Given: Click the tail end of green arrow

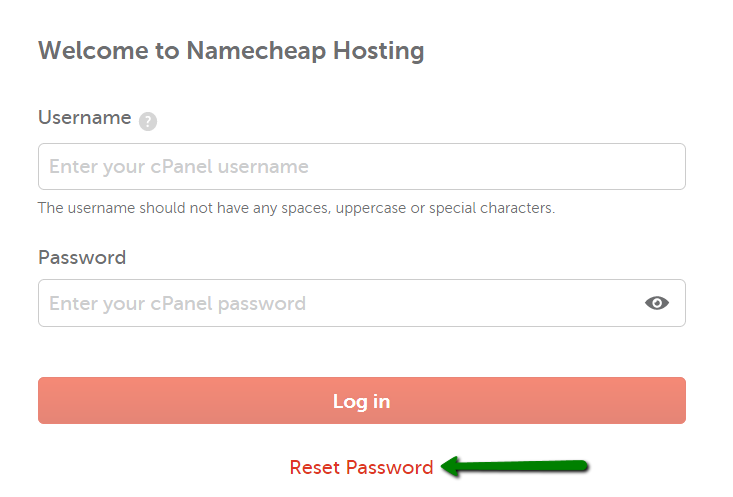Looking at the screenshot, I should click(580, 466).
